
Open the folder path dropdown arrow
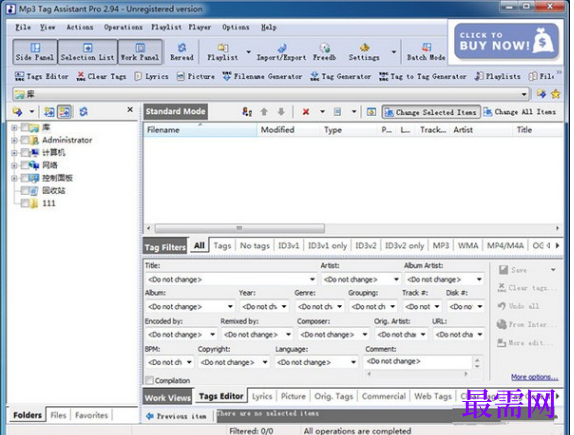524,94
